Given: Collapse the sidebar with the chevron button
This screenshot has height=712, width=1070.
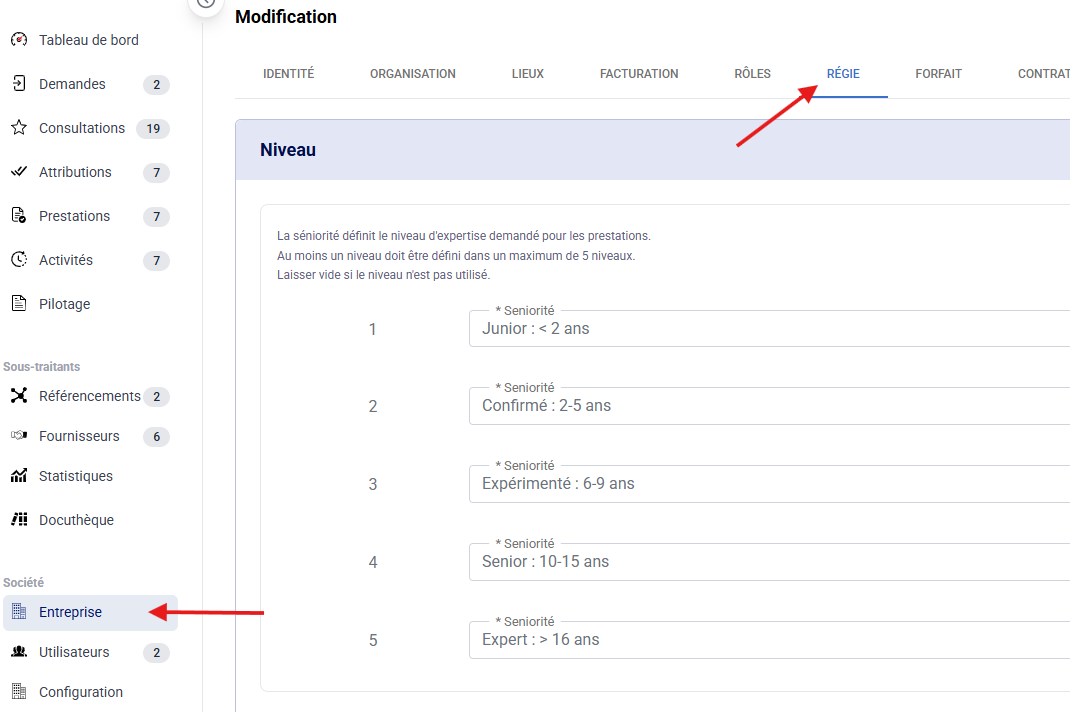Looking at the screenshot, I should point(206,3).
